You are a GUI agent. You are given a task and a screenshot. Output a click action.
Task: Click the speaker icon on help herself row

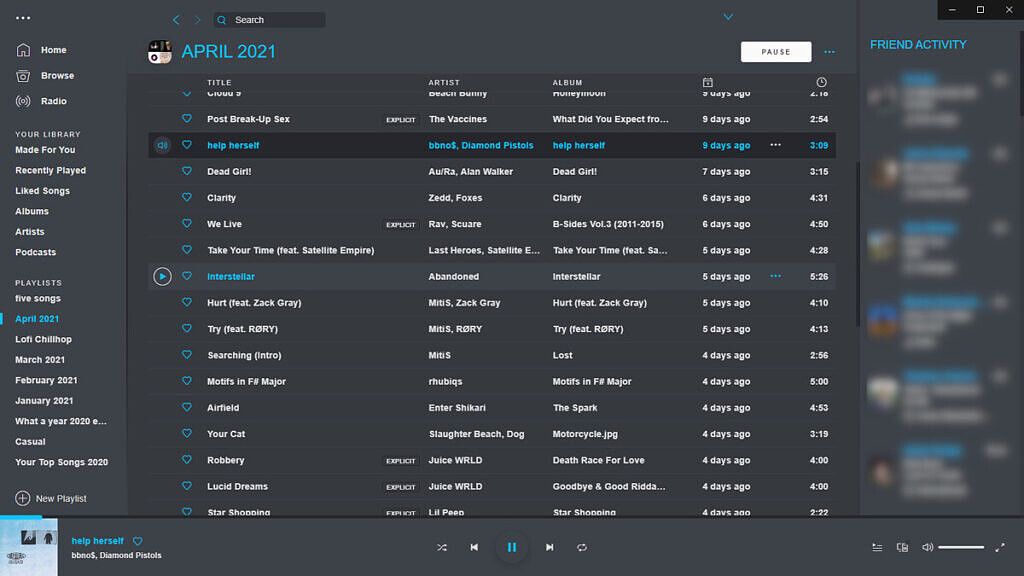pyautogui.click(x=162, y=145)
